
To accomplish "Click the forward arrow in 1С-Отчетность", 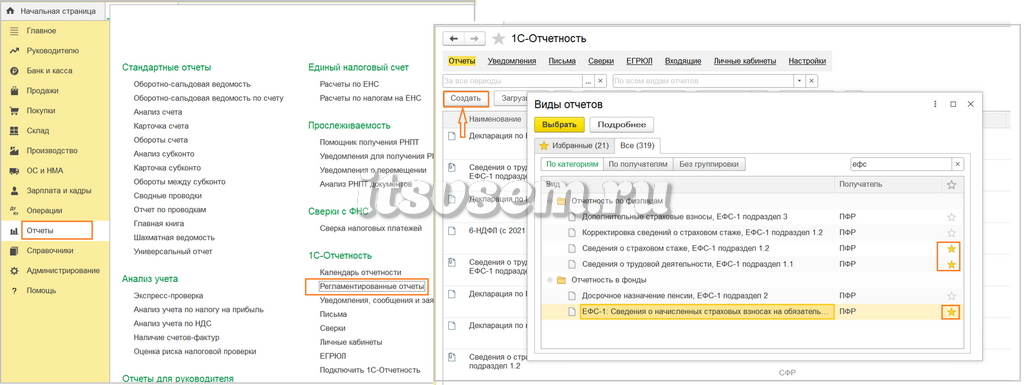I will 475,38.
